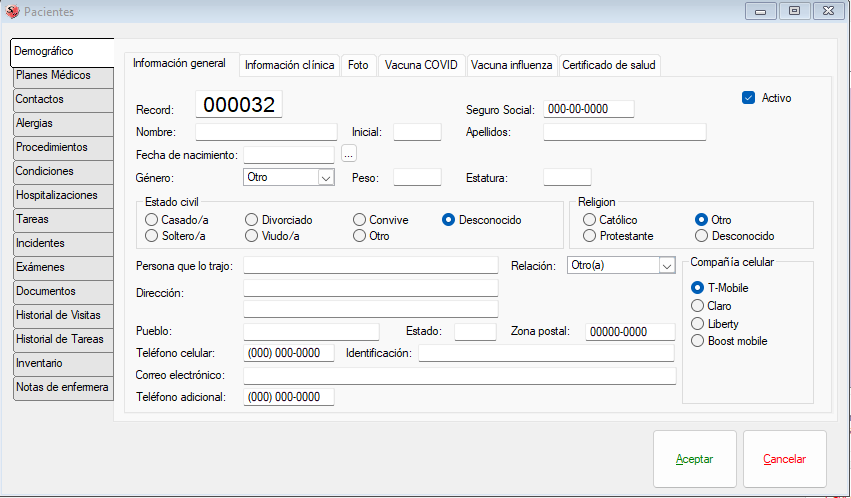The height and width of the screenshot is (498, 851).
Task: Uncheck the Activo checkbox
Action: point(748,98)
